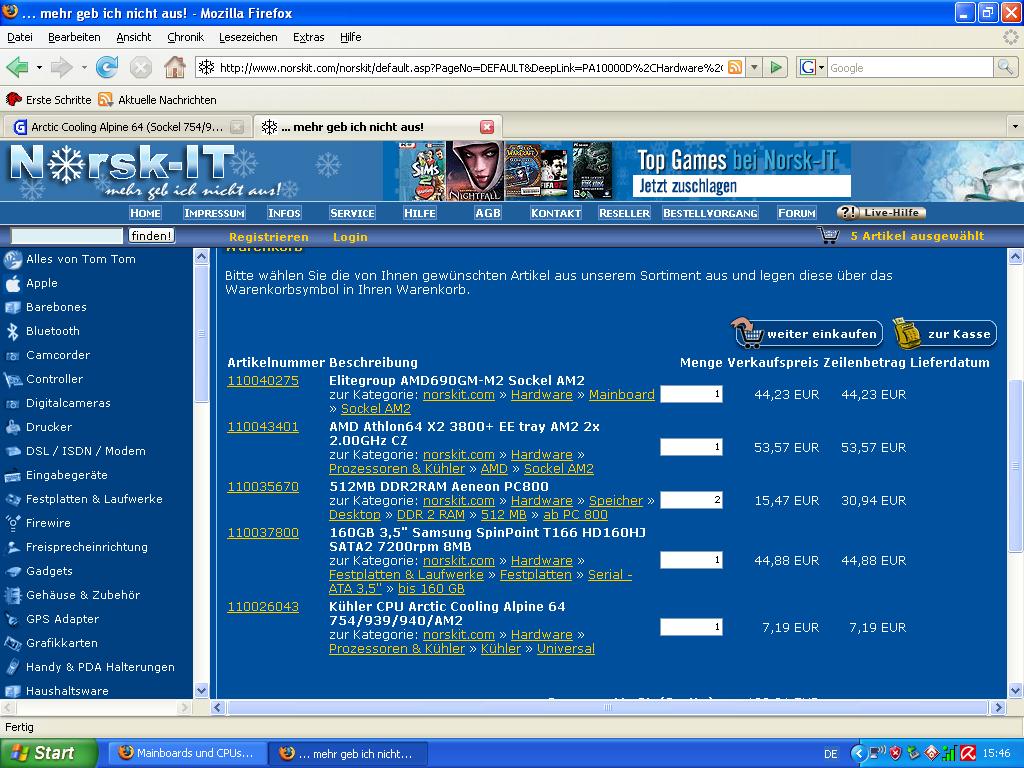1024x768 pixels.
Task: Click quantity field for 512MB DDR2RAM Aeneon
Action: click(x=691, y=500)
